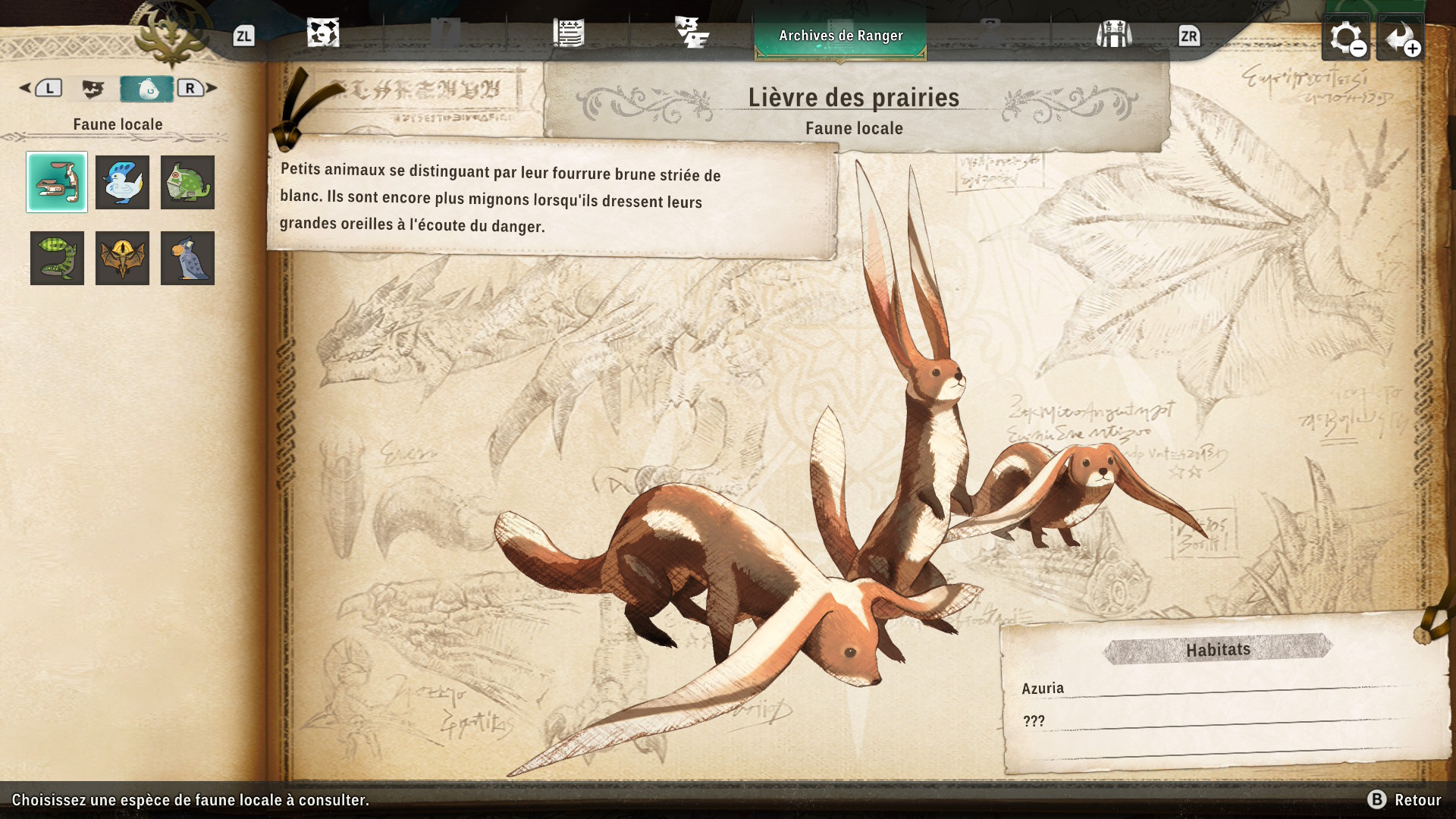Open settings gear with minus badge

[1346, 38]
